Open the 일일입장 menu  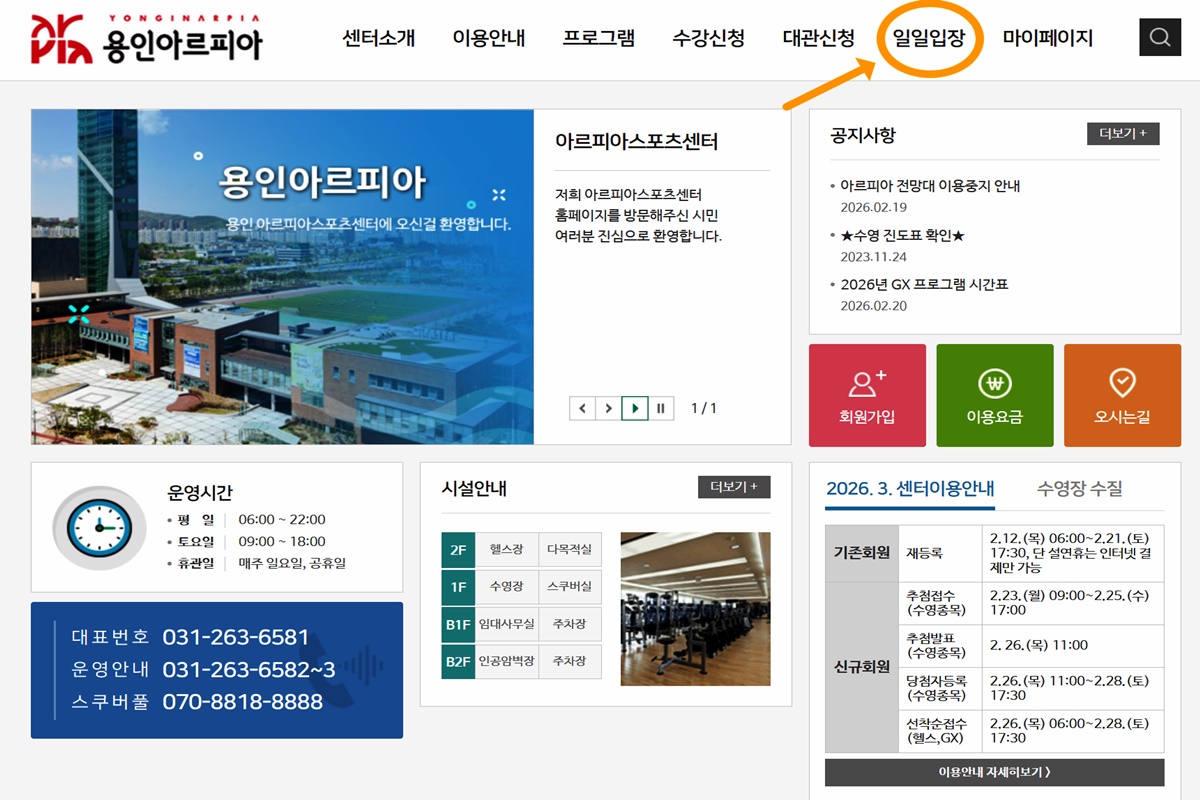click(x=929, y=39)
